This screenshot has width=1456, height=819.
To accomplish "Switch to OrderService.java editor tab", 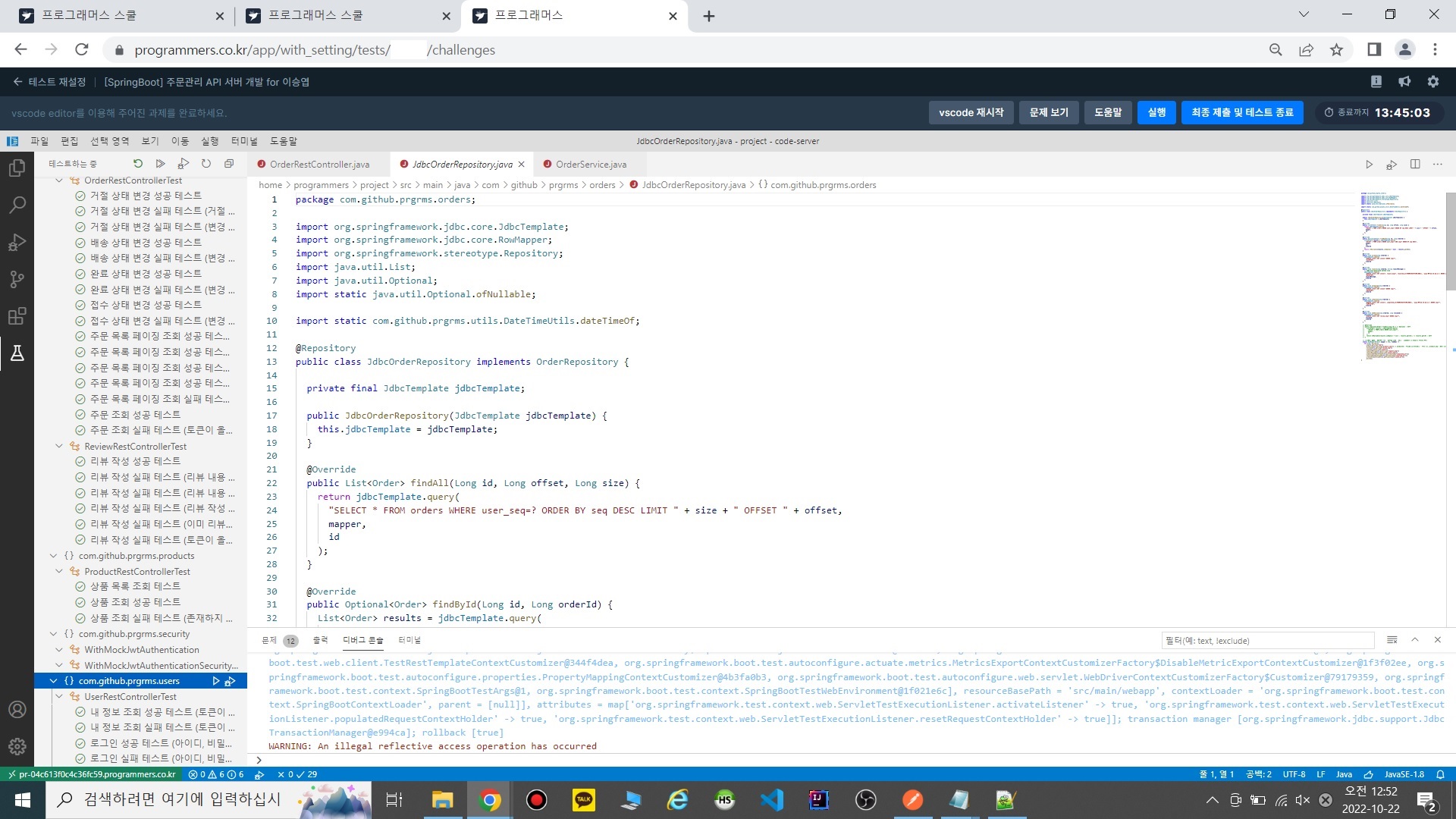I will pos(591,165).
